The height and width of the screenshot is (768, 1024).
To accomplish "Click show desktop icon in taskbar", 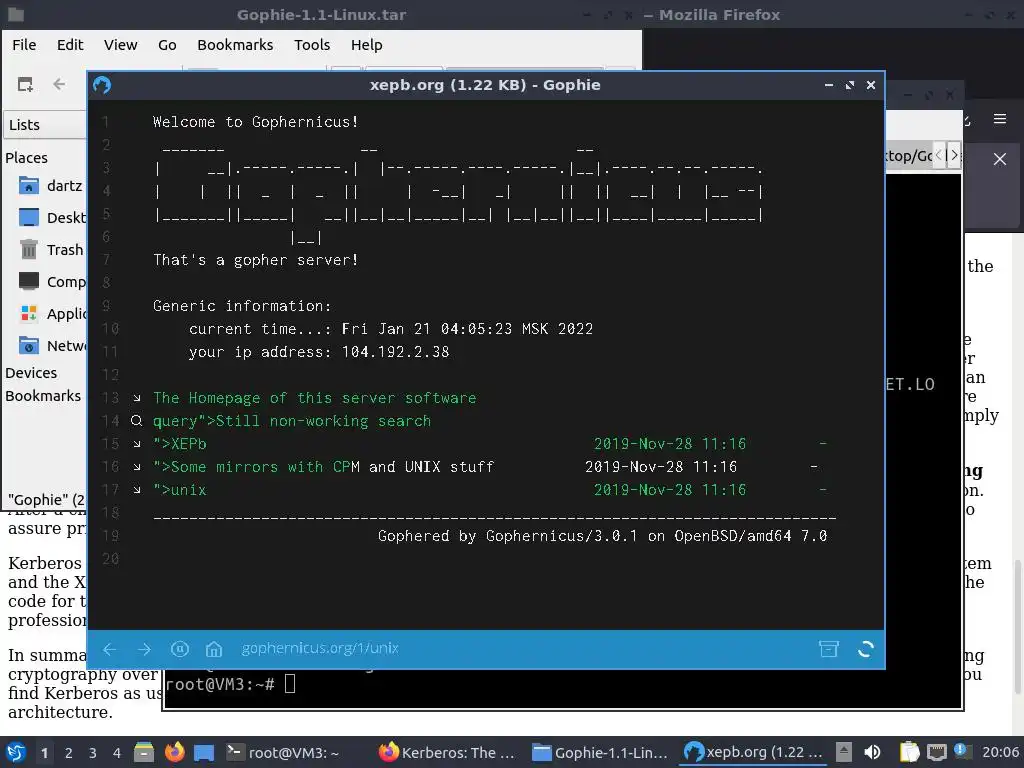I will coord(204,752).
